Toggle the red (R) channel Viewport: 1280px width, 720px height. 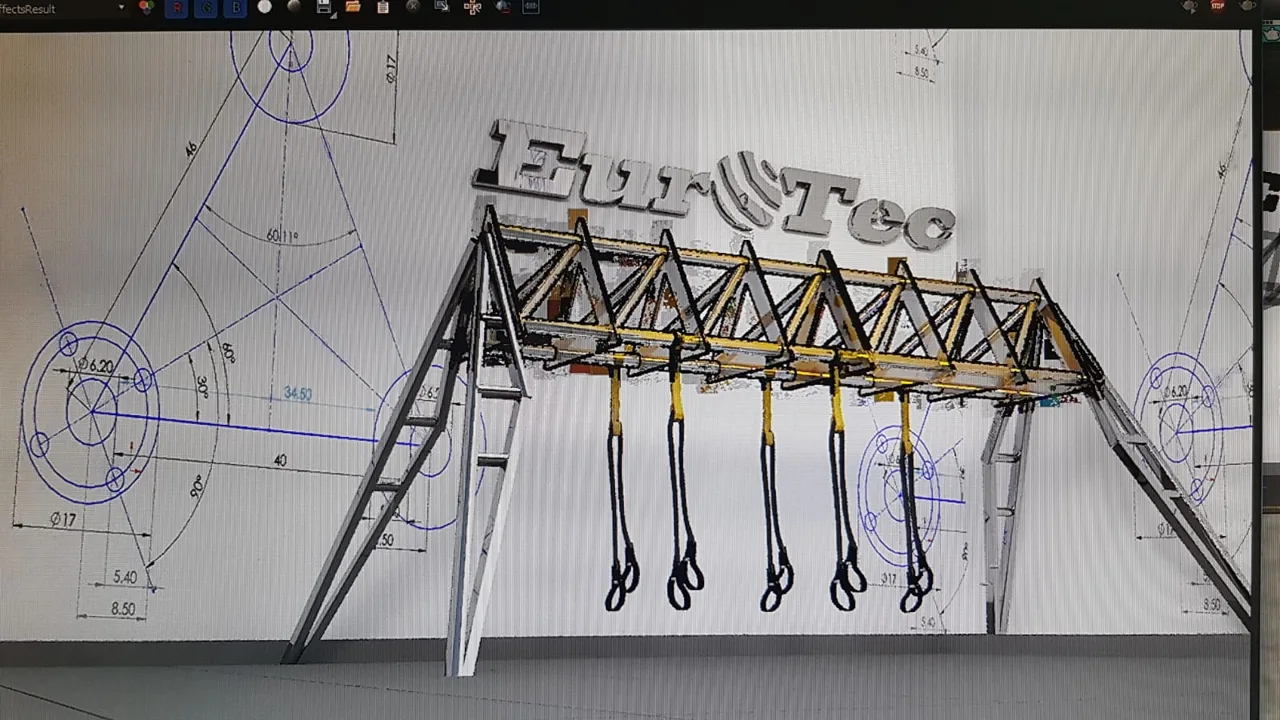(178, 7)
